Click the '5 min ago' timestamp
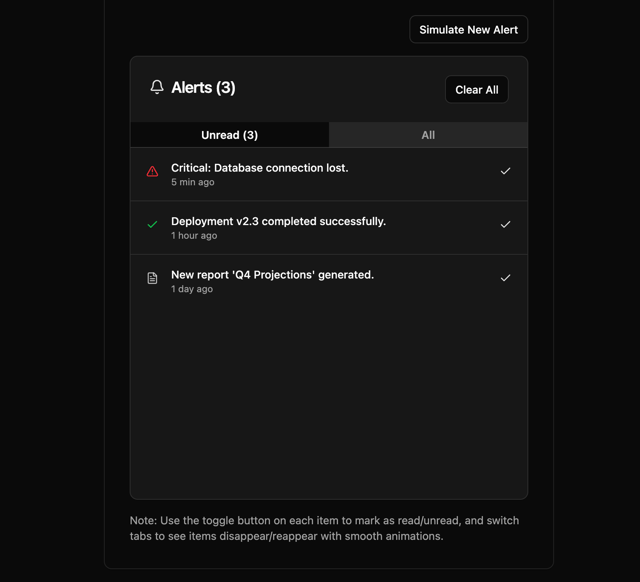Viewport: 640px width, 582px height. (193, 182)
